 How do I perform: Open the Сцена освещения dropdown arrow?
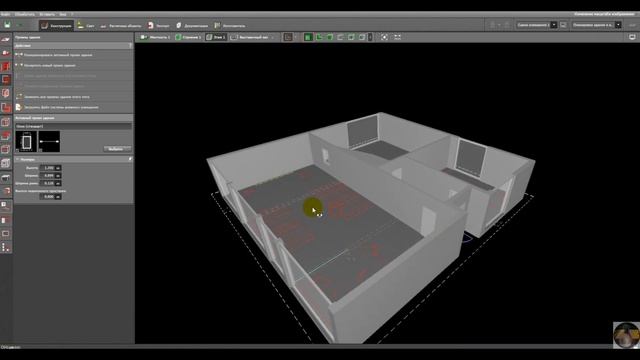[553, 25]
